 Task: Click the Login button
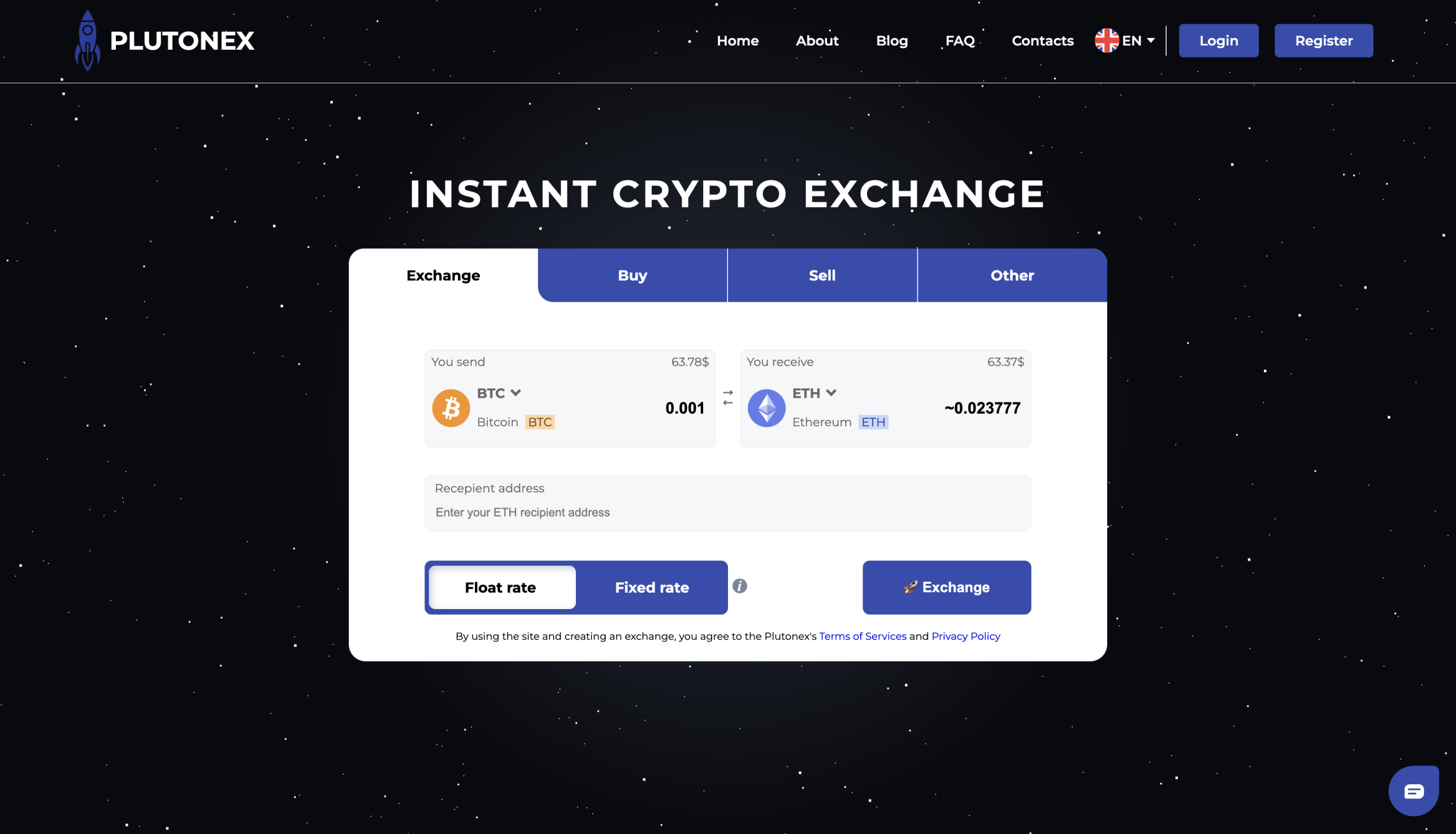pos(1219,40)
